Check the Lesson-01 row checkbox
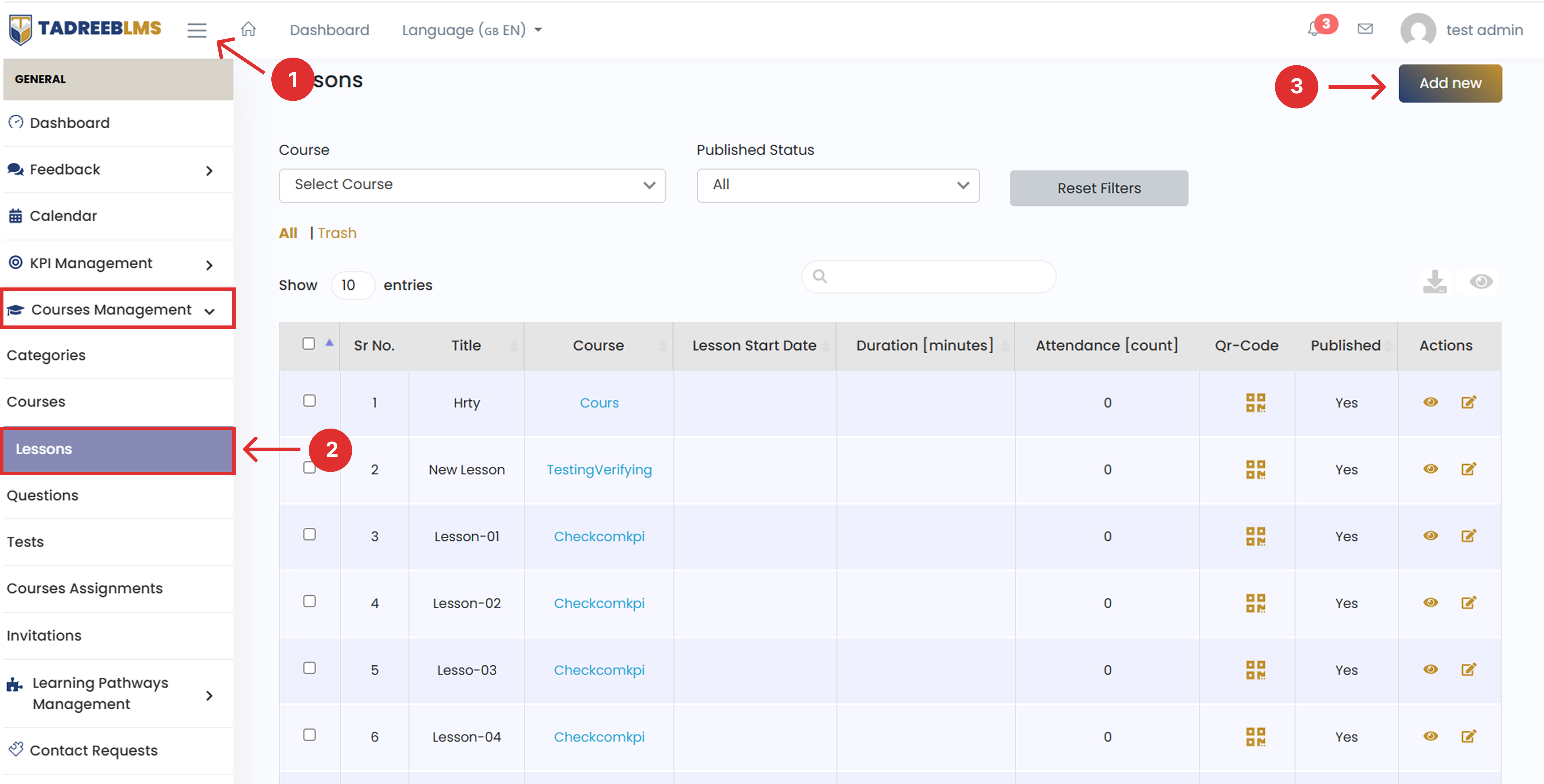The image size is (1544, 784). coord(309,534)
